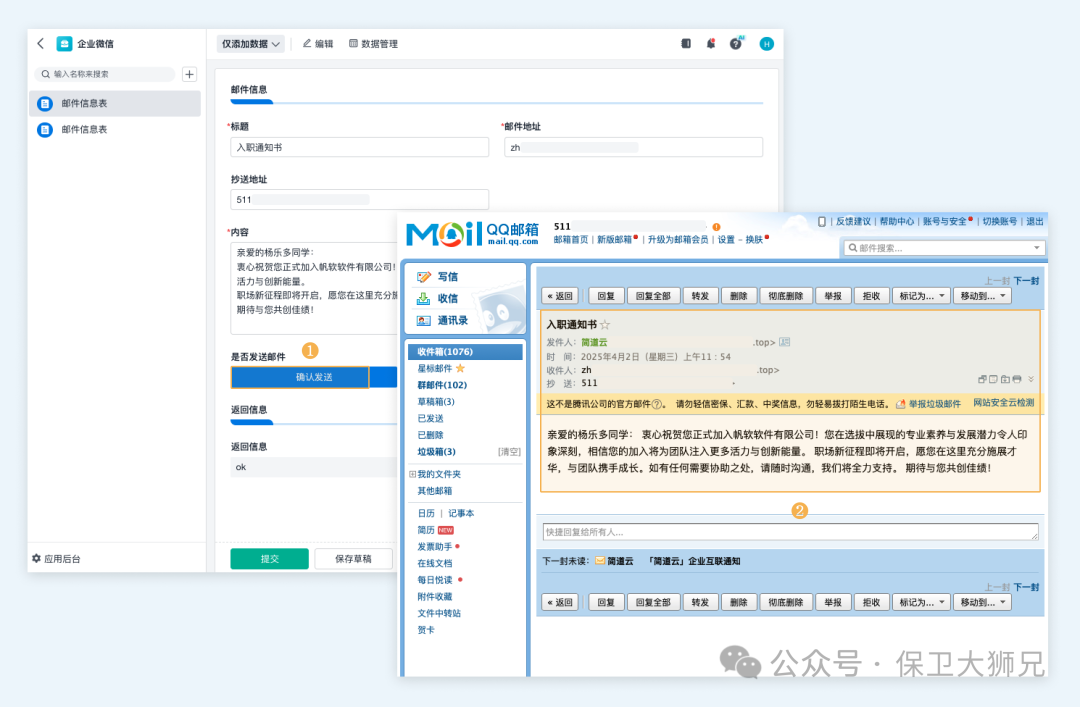The image size is (1080, 707).
Task: Expand the 我的文件夹 tree node
Action: click(412, 474)
